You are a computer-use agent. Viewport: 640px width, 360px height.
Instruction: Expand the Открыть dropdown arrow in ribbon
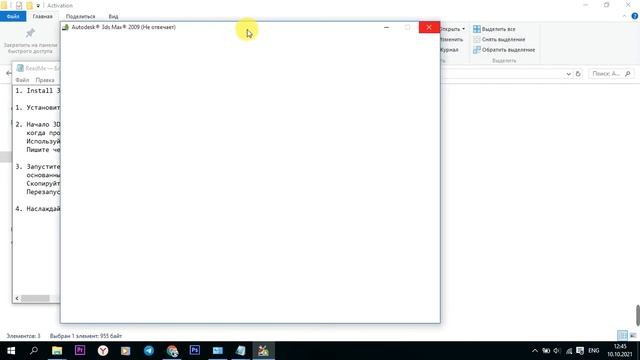[x=463, y=29]
